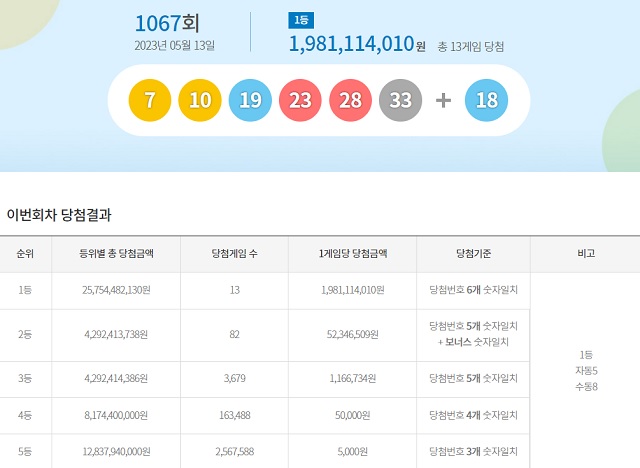Viewport: 640px width, 468px height.
Task: Click the blue 1등 badge
Action: click(x=301, y=20)
